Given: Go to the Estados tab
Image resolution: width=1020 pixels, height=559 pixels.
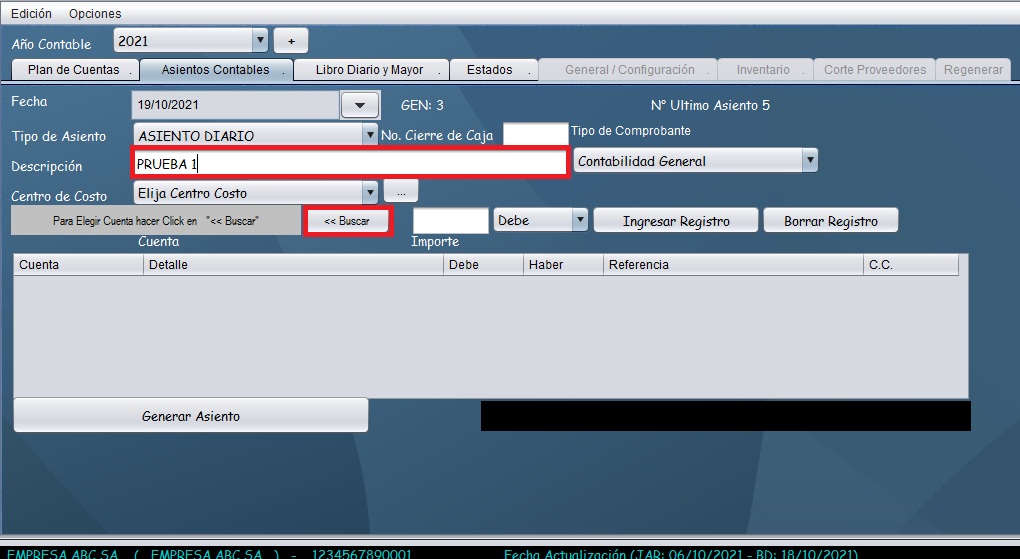Looking at the screenshot, I should (x=490, y=70).
